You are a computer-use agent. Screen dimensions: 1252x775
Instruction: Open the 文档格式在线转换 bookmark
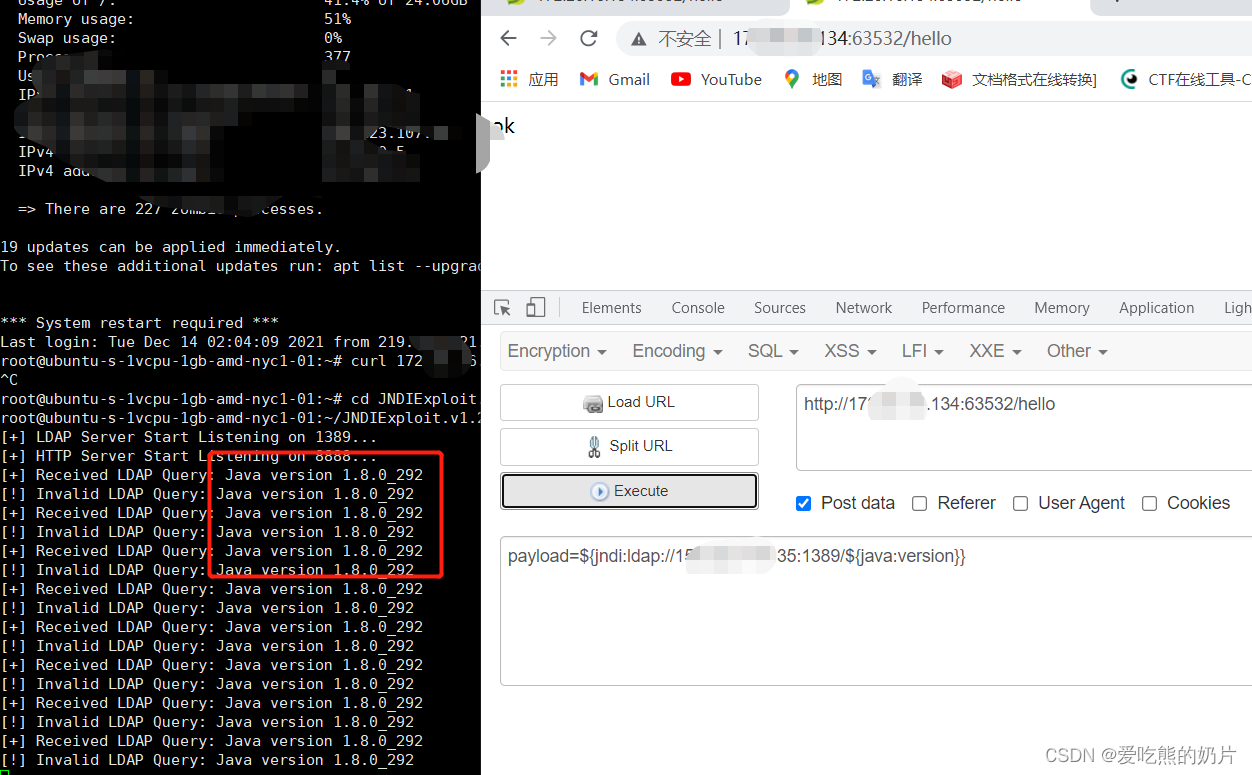1019,79
